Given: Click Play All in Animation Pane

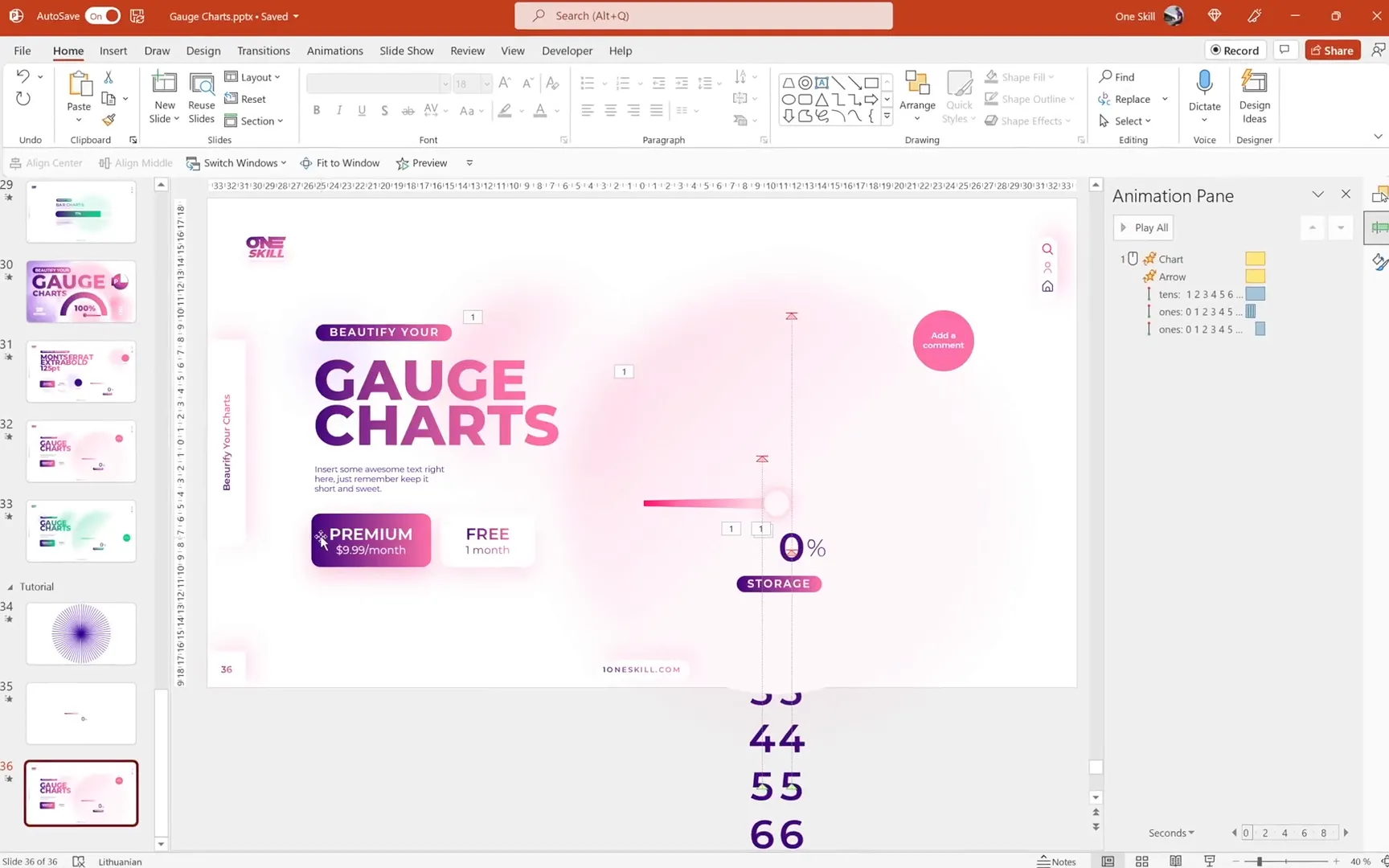Looking at the screenshot, I should (1142, 227).
